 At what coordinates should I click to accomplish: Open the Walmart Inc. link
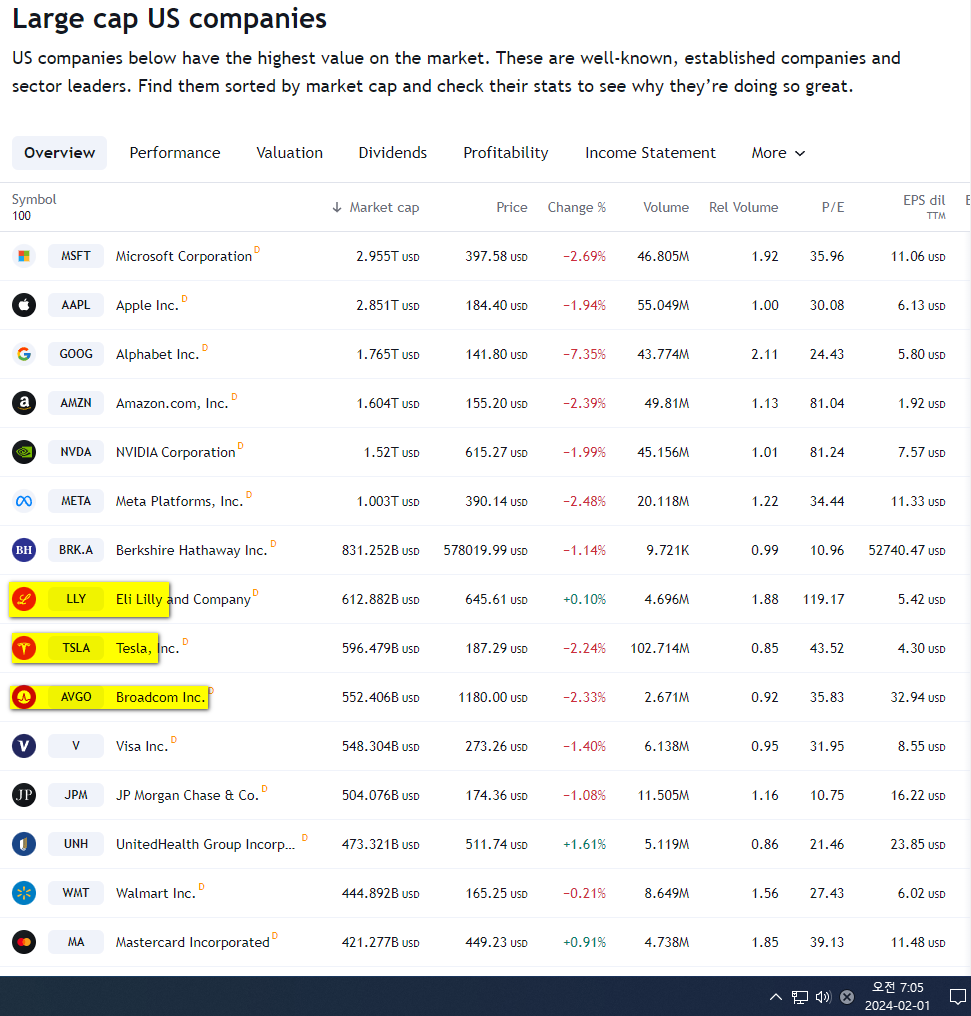point(155,894)
